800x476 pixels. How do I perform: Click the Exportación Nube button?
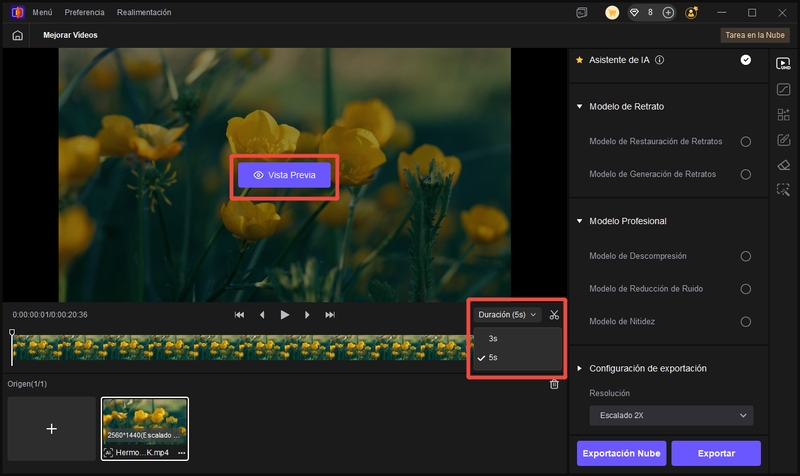[x=621, y=453]
